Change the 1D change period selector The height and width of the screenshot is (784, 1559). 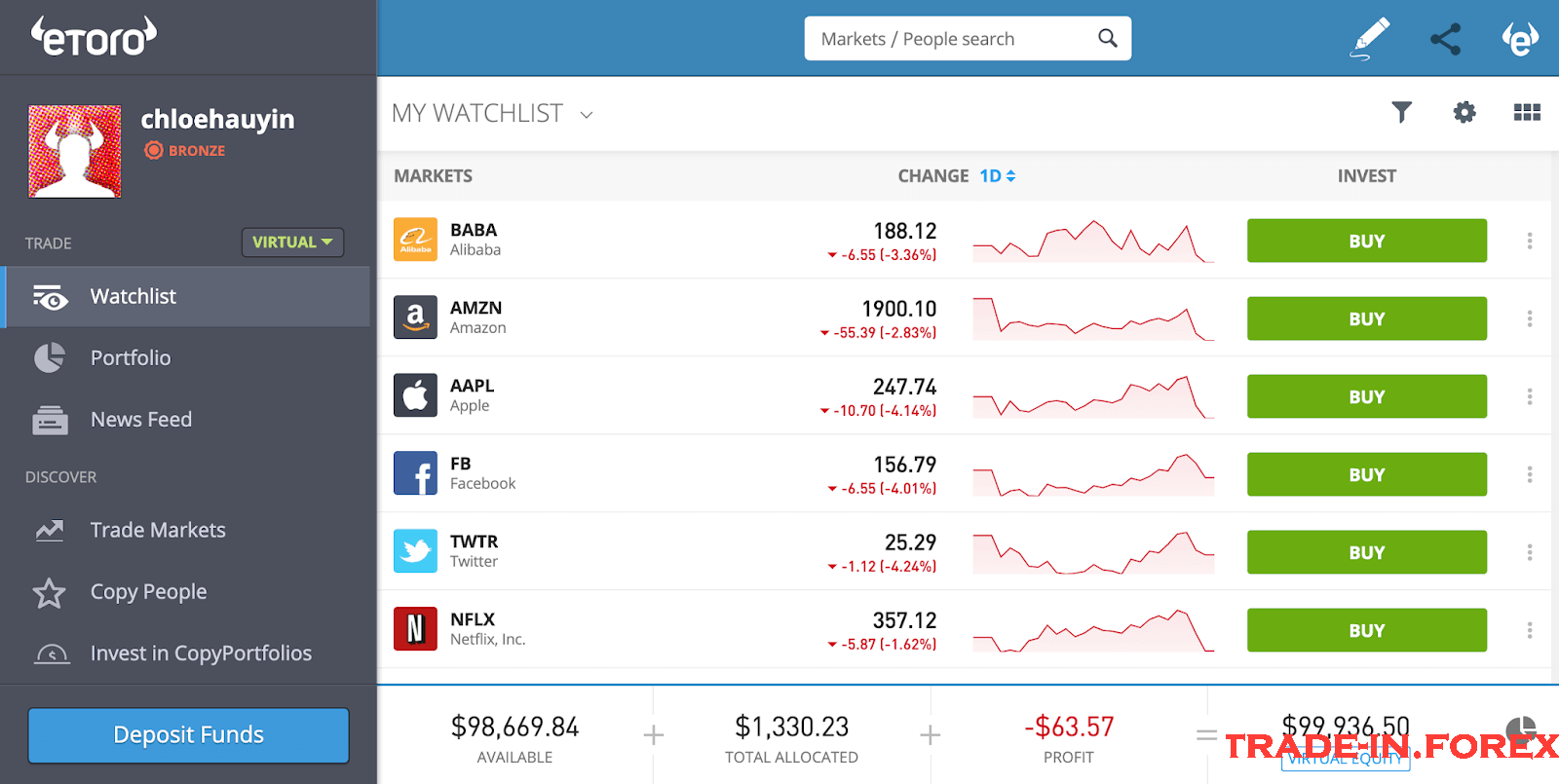(x=998, y=176)
